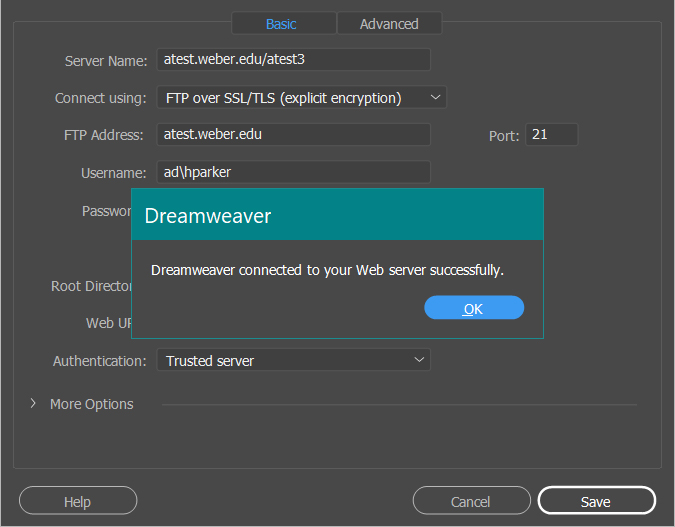Click the Server Name input field

[293, 60]
